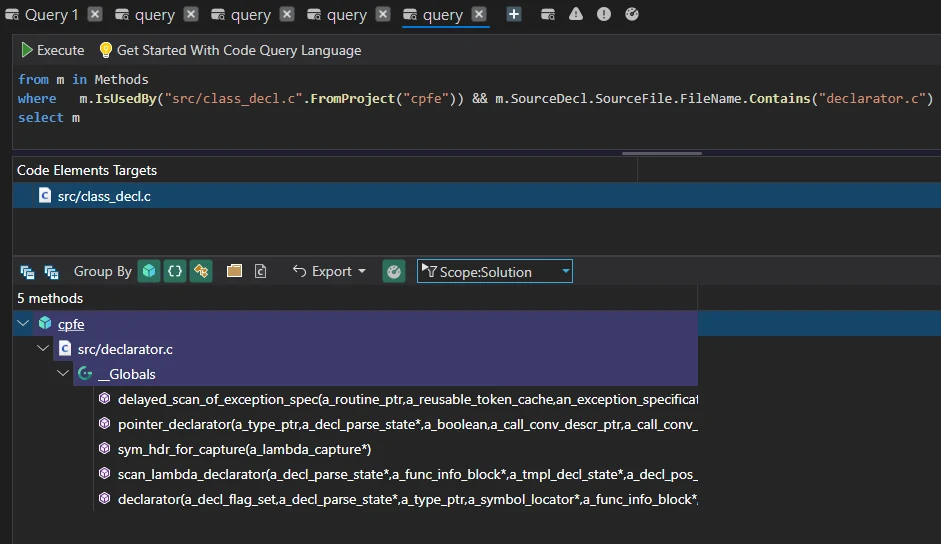Collapse the src/declarator.c node
The width and height of the screenshot is (941, 544).
click(43, 348)
